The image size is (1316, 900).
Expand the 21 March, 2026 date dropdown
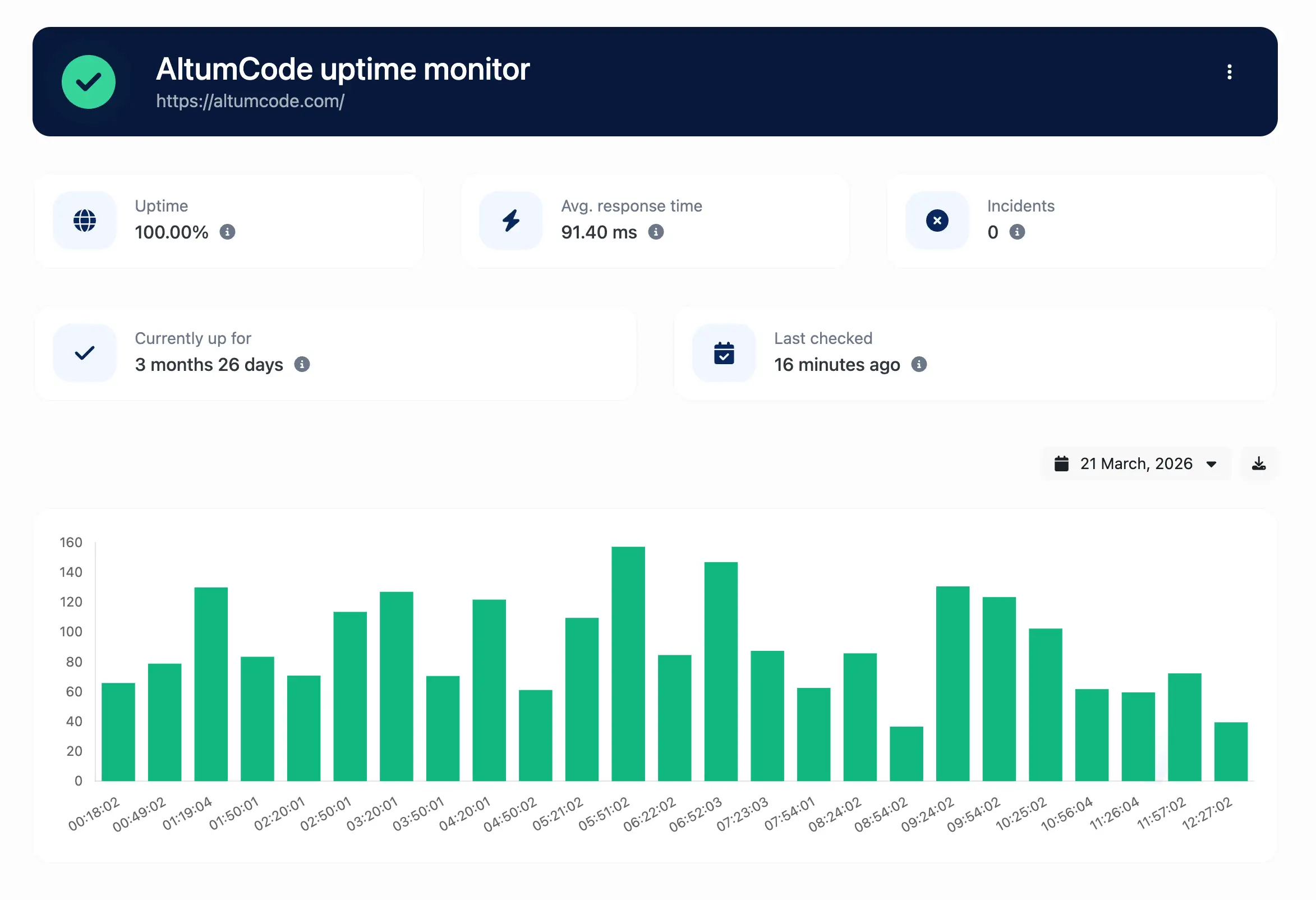pyautogui.click(x=1212, y=463)
